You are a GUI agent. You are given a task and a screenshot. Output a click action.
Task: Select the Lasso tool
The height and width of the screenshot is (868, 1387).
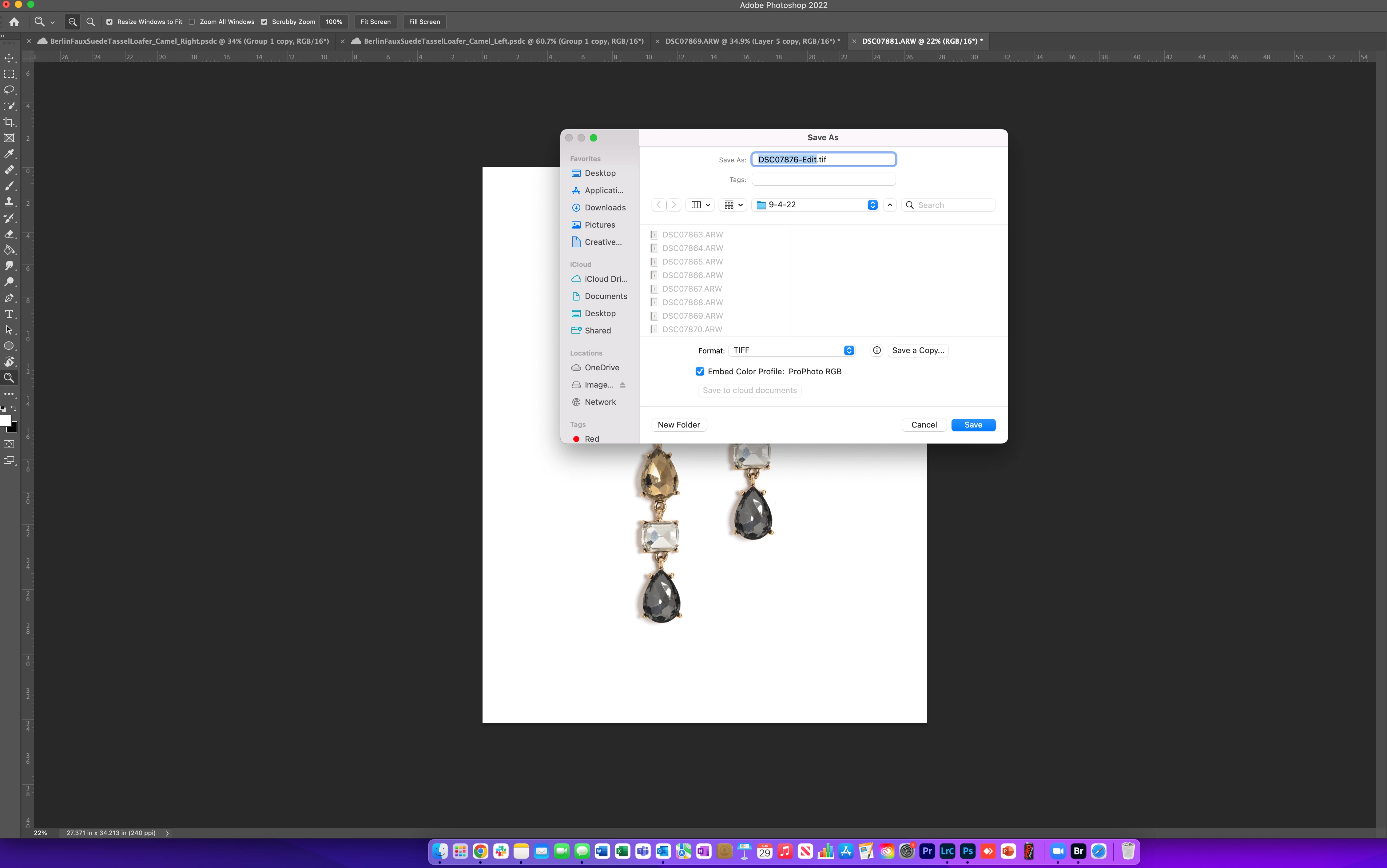pos(9,90)
